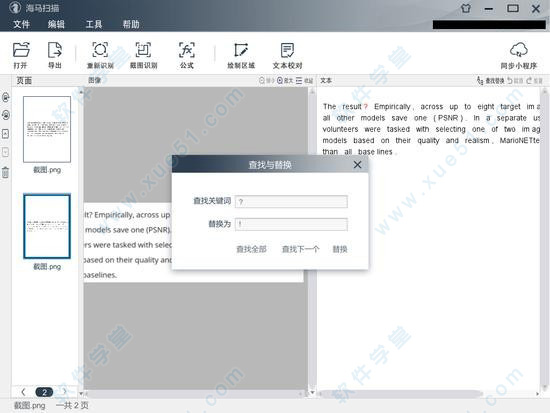Click 查找全部 in the find dialog
This screenshot has width=550, height=413.
[x=251, y=249]
